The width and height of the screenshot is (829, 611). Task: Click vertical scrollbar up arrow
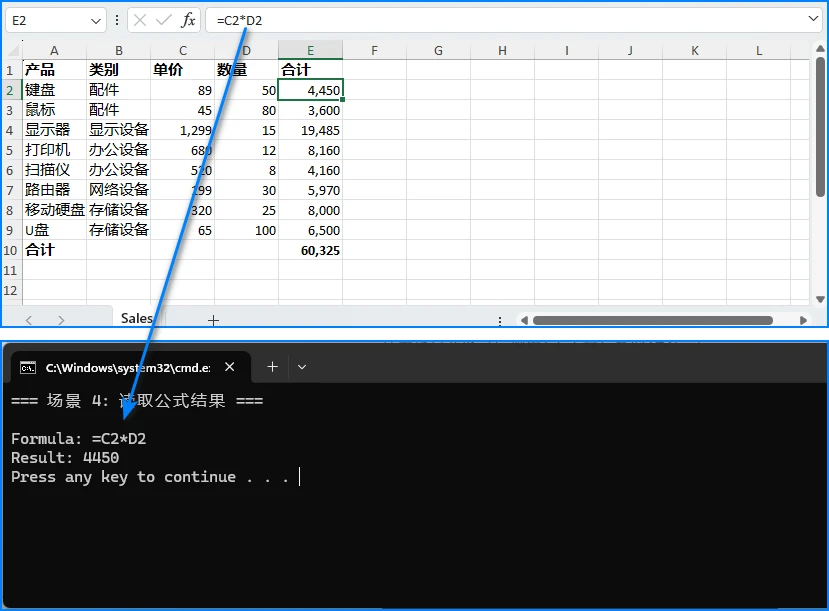pos(820,49)
